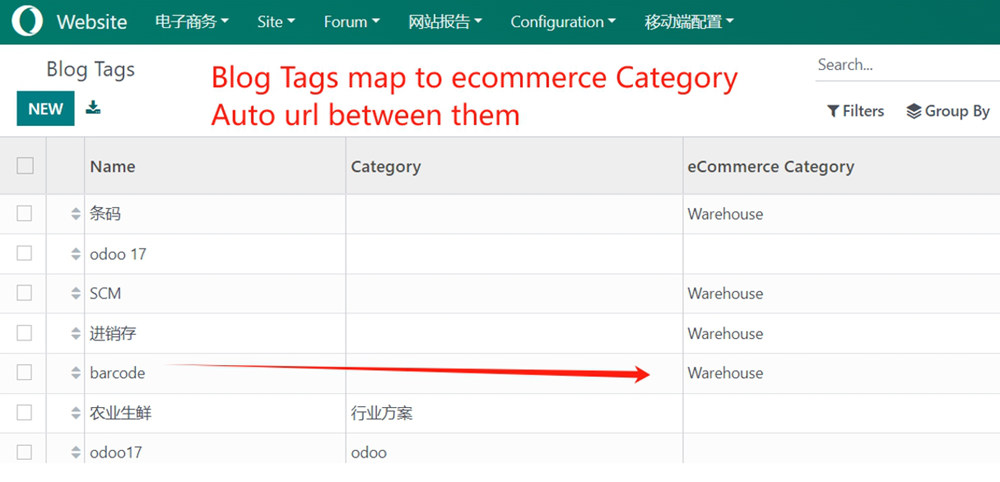Viewport: 1000px width, 482px height.
Task: Click the reorder handle for 农业生鲜 row
Action: (76, 413)
